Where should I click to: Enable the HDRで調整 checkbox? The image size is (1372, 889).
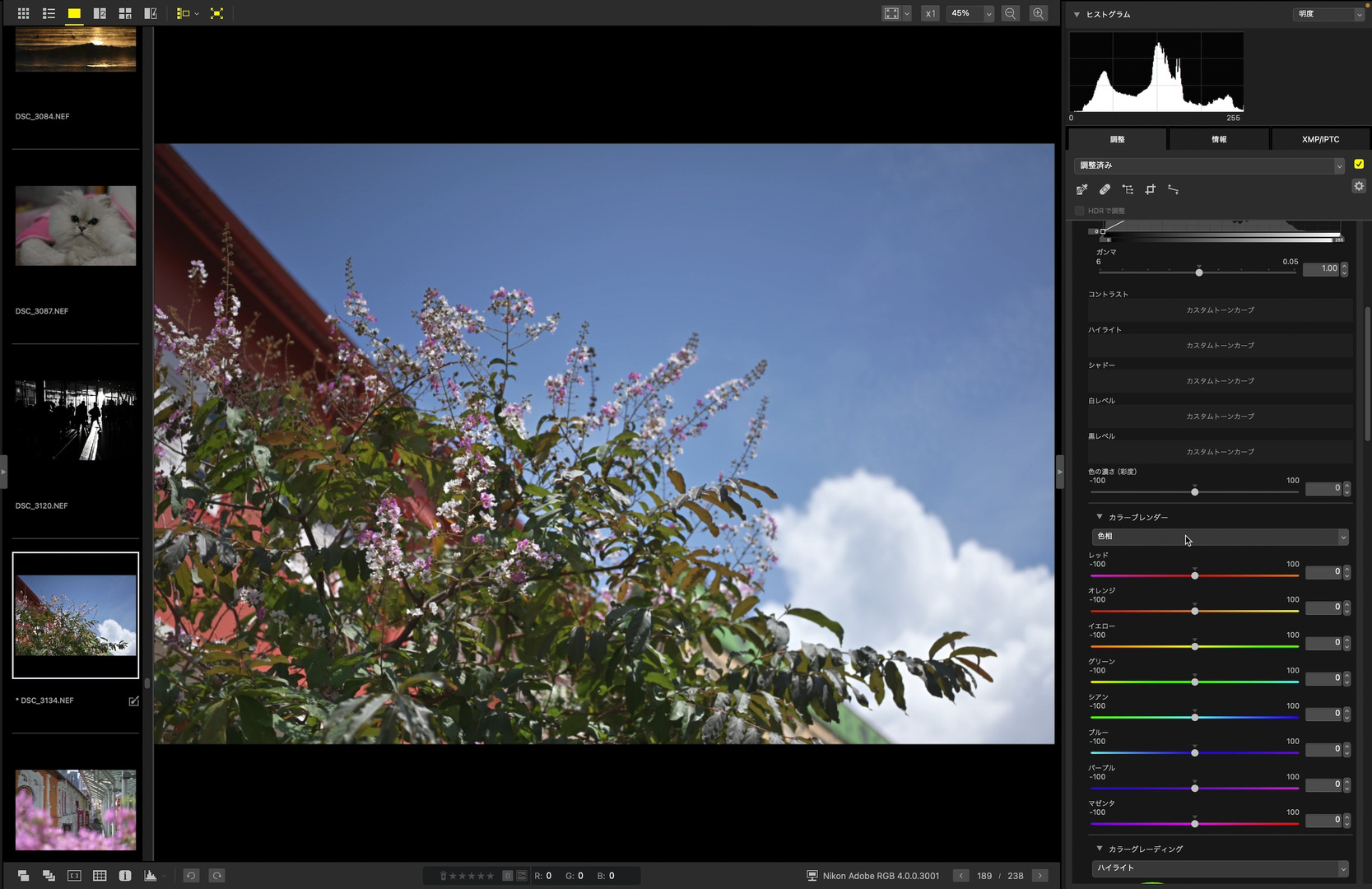pos(1080,211)
